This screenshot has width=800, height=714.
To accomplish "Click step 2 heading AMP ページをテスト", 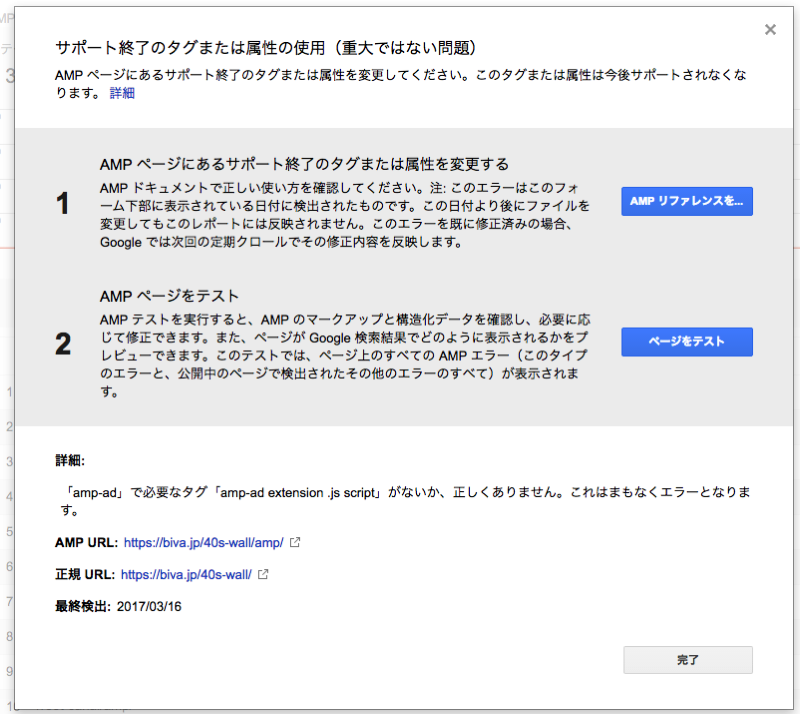I will click(x=169, y=296).
